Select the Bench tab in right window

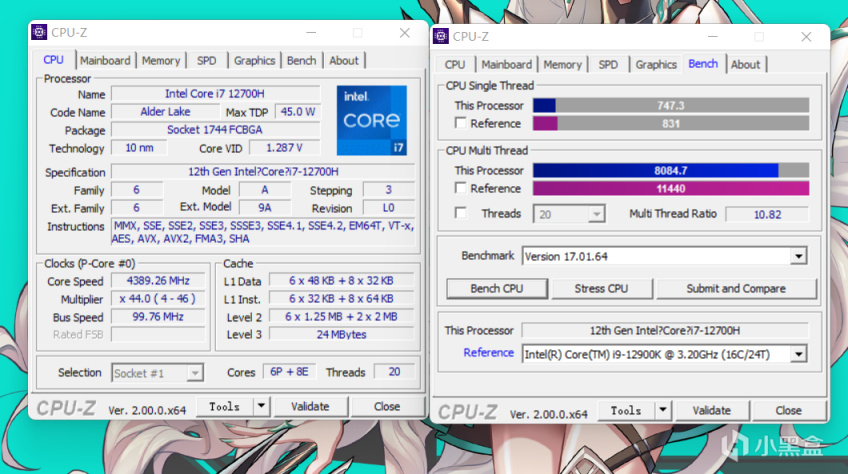click(x=703, y=63)
